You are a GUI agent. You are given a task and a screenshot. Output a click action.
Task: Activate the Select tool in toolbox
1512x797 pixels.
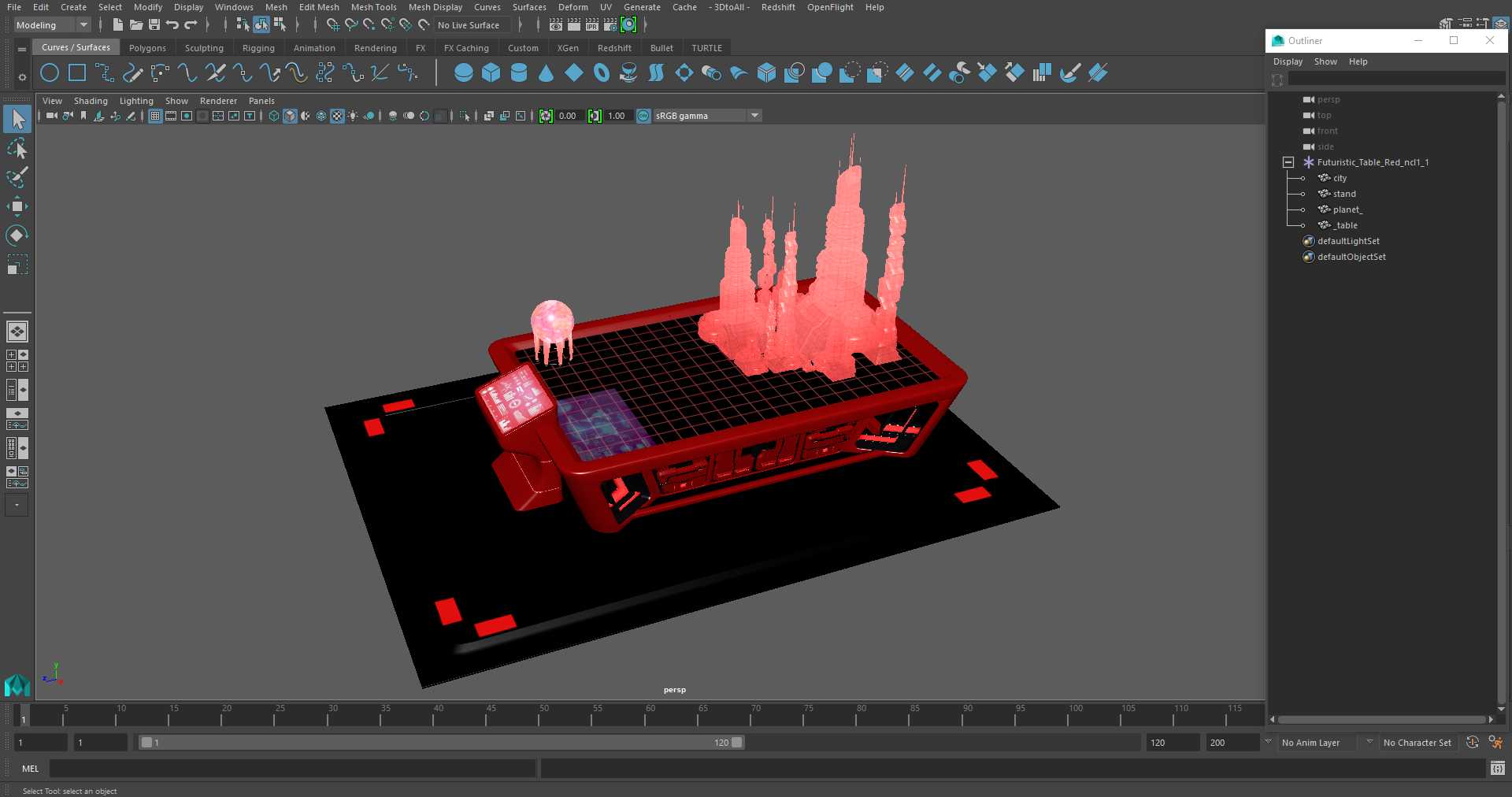(x=17, y=120)
